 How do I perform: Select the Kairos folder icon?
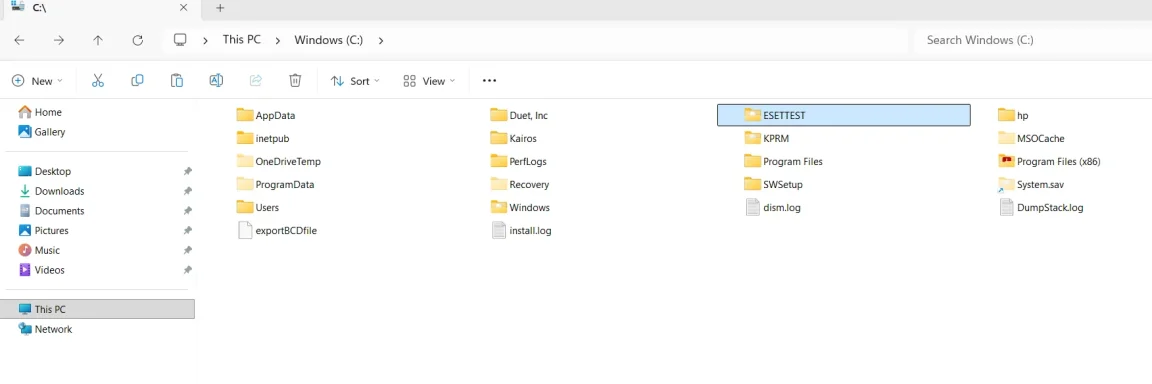point(499,138)
